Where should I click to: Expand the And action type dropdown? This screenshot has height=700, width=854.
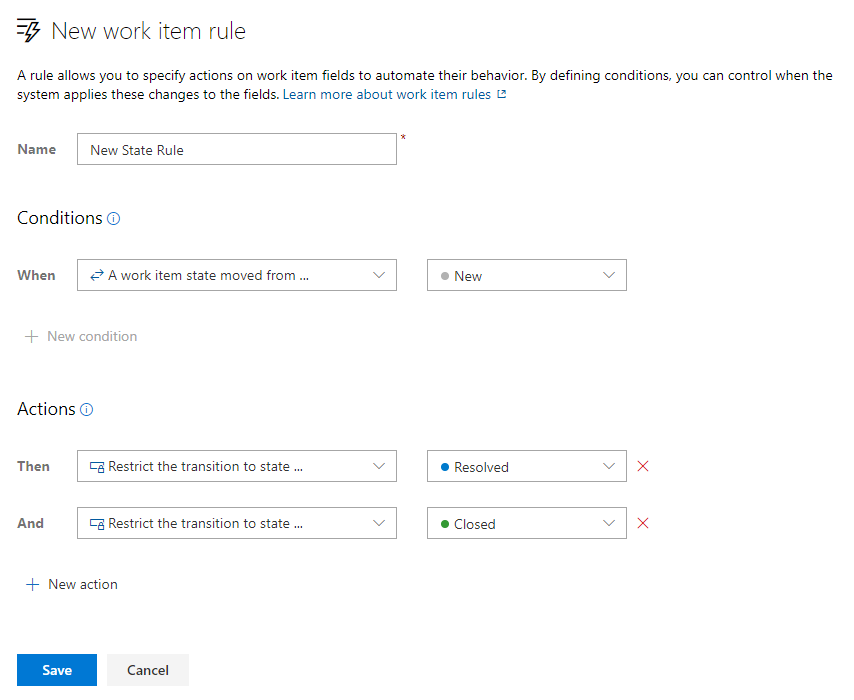pos(237,523)
